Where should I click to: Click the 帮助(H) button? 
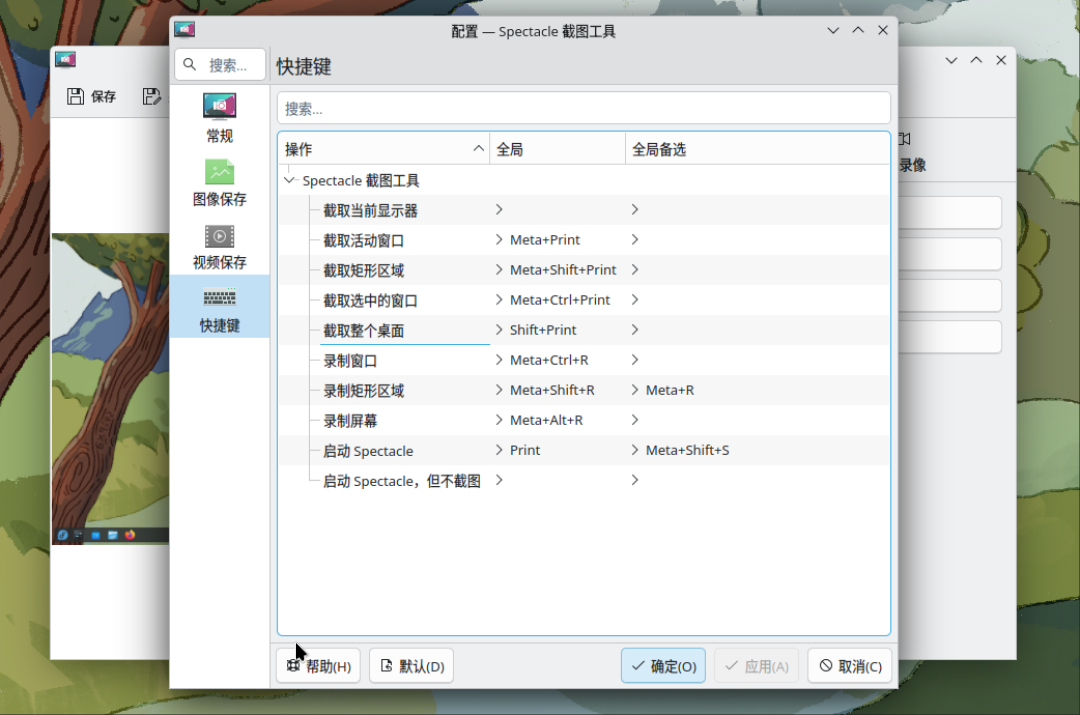[x=318, y=666]
